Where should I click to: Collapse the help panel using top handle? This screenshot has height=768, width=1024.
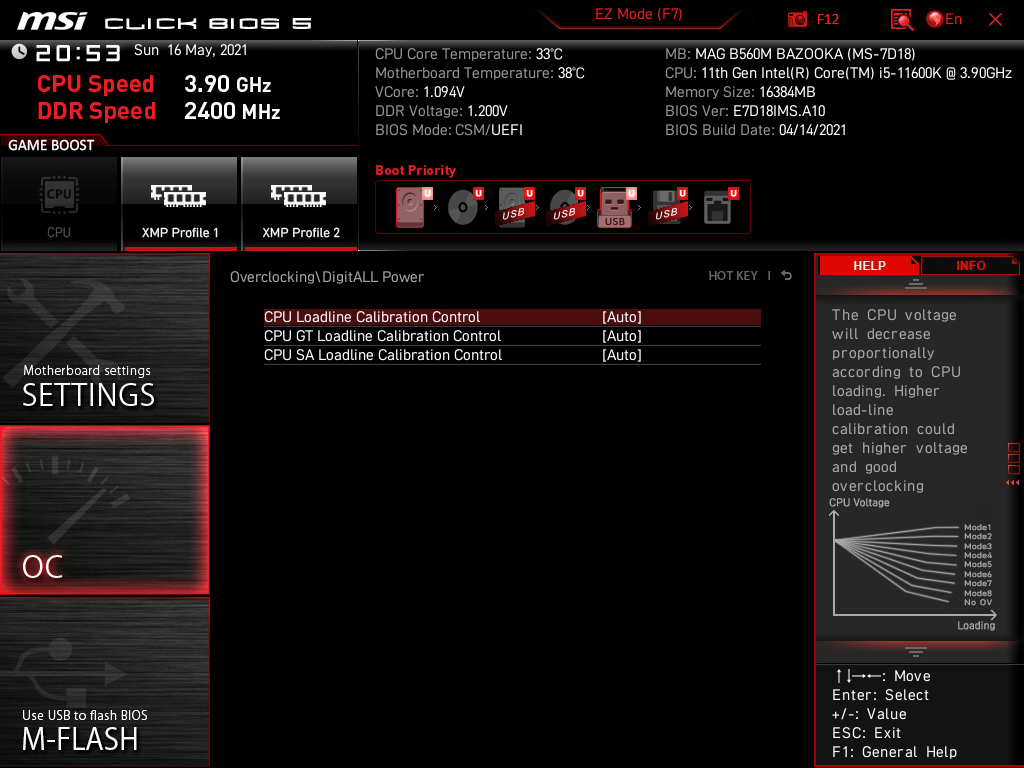point(916,283)
